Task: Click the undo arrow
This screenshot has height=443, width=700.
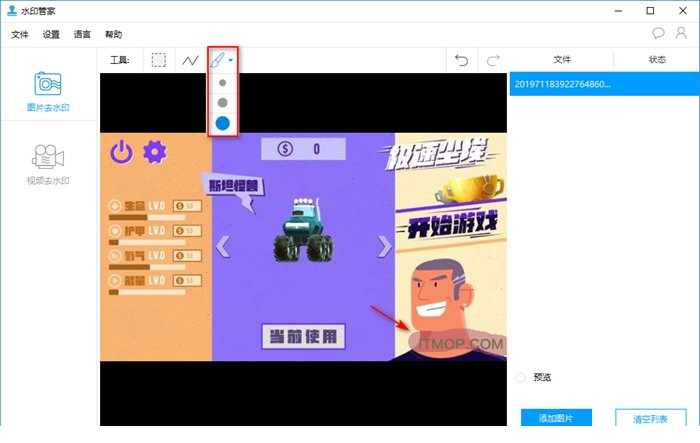Action: point(462,60)
